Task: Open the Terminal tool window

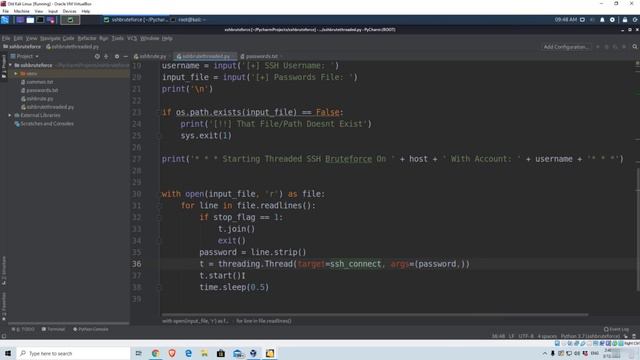Action: [x=53, y=329]
